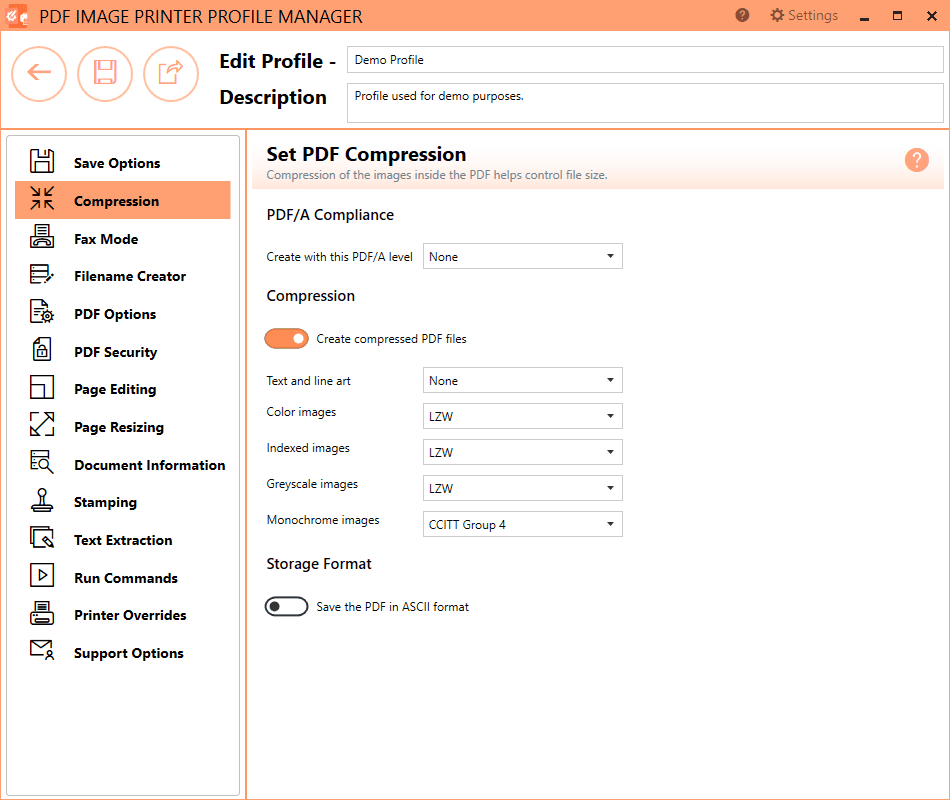Select the Compression label in the sidebar
The height and width of the screenshot is (800, 950).
pos(116,201)
